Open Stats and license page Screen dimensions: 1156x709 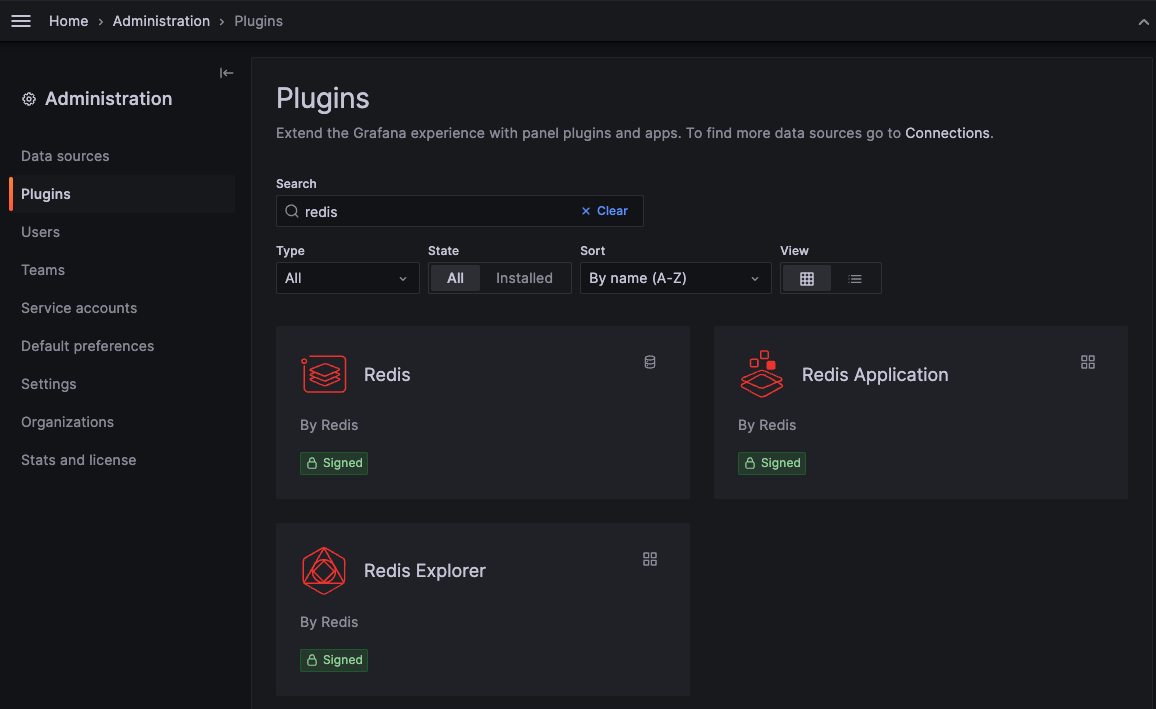pyautogui.click(x=78, y=460)
